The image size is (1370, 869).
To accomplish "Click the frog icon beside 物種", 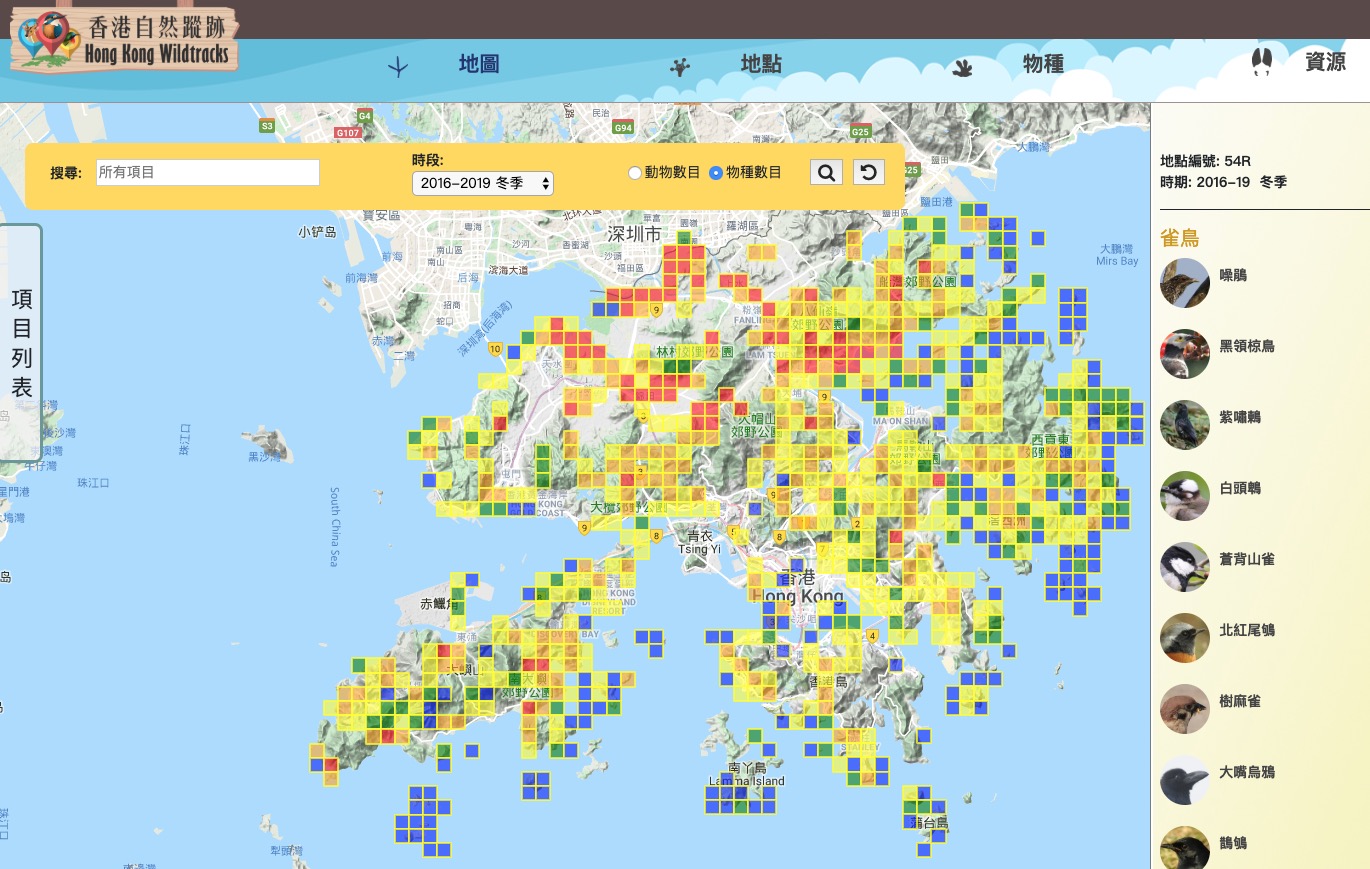I will [963, 69].
